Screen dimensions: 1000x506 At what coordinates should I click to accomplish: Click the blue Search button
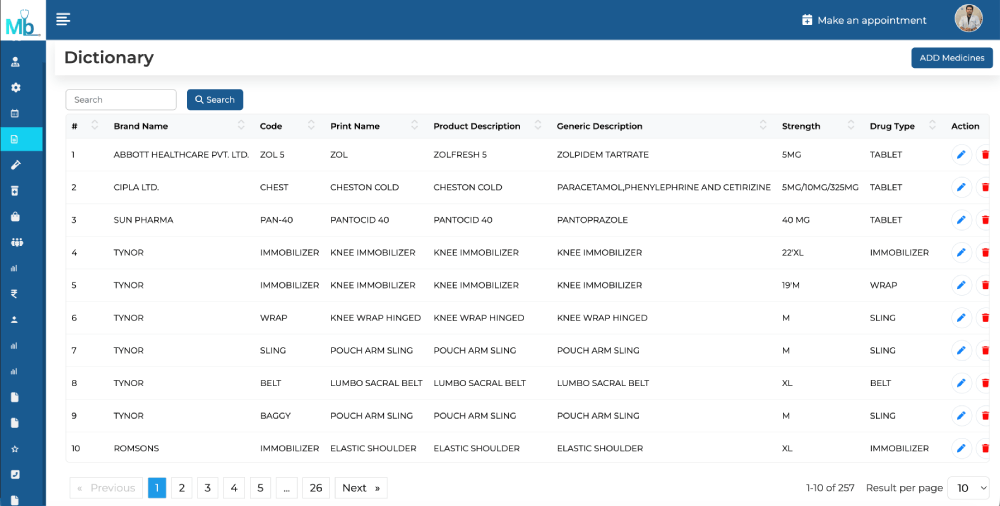click(215, 100)
